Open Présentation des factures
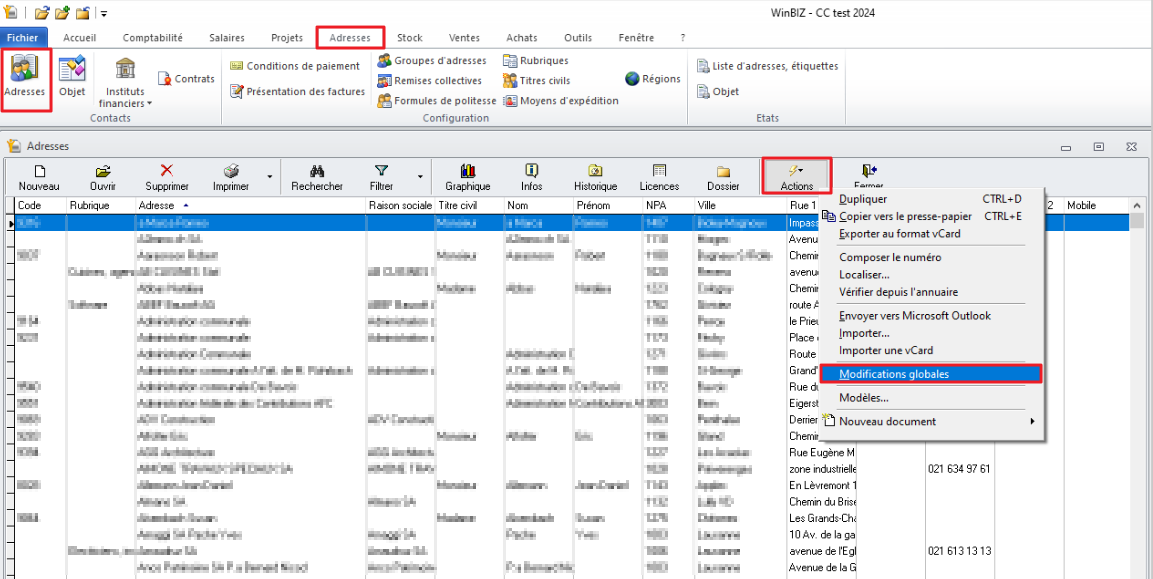This screenshot has height=579, width=1153. 297,91
